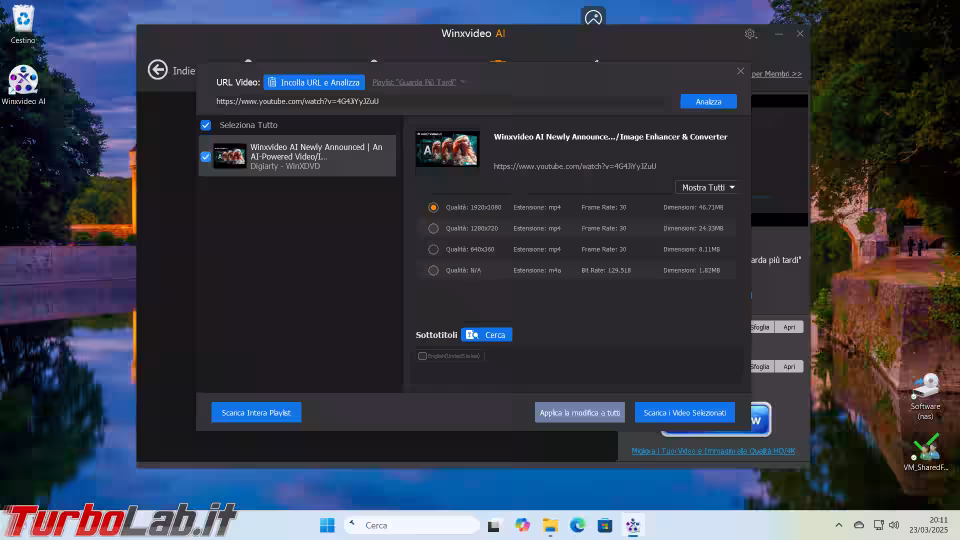960x540 pixels.
Task: Open clock and date panel
Action: pos(928,525)
